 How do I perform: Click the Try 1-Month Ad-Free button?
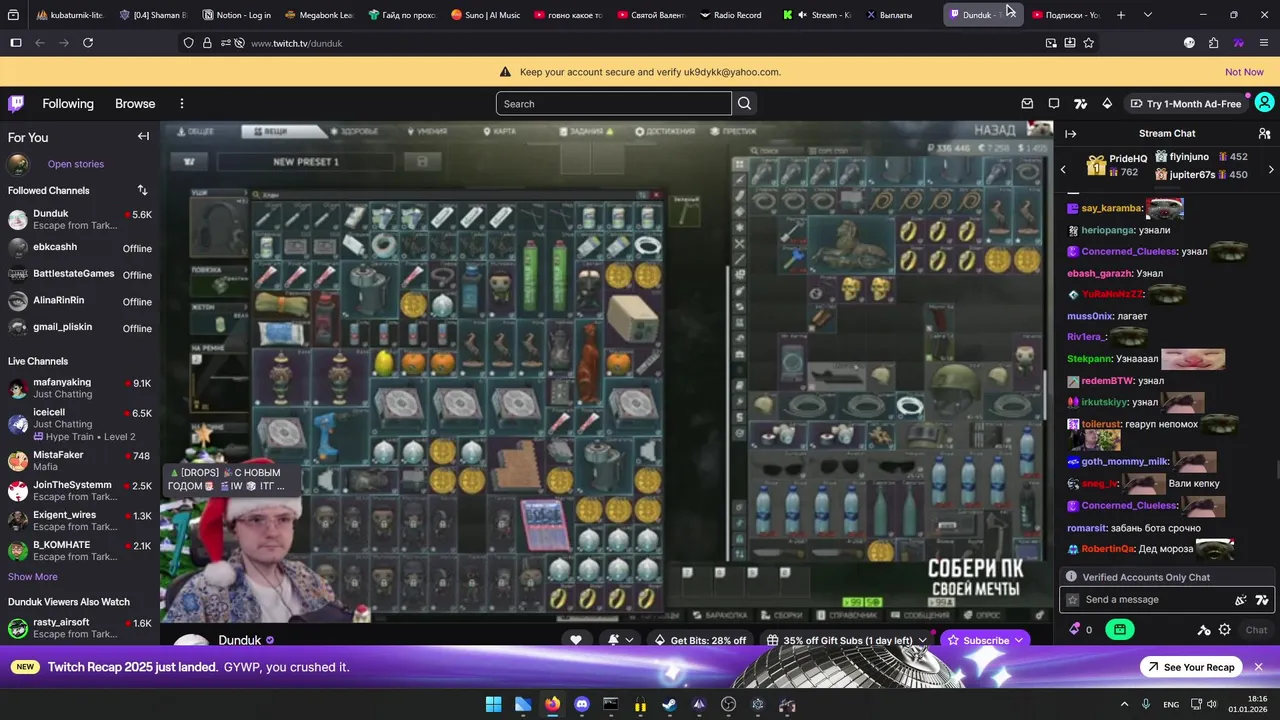(1186, 104)
